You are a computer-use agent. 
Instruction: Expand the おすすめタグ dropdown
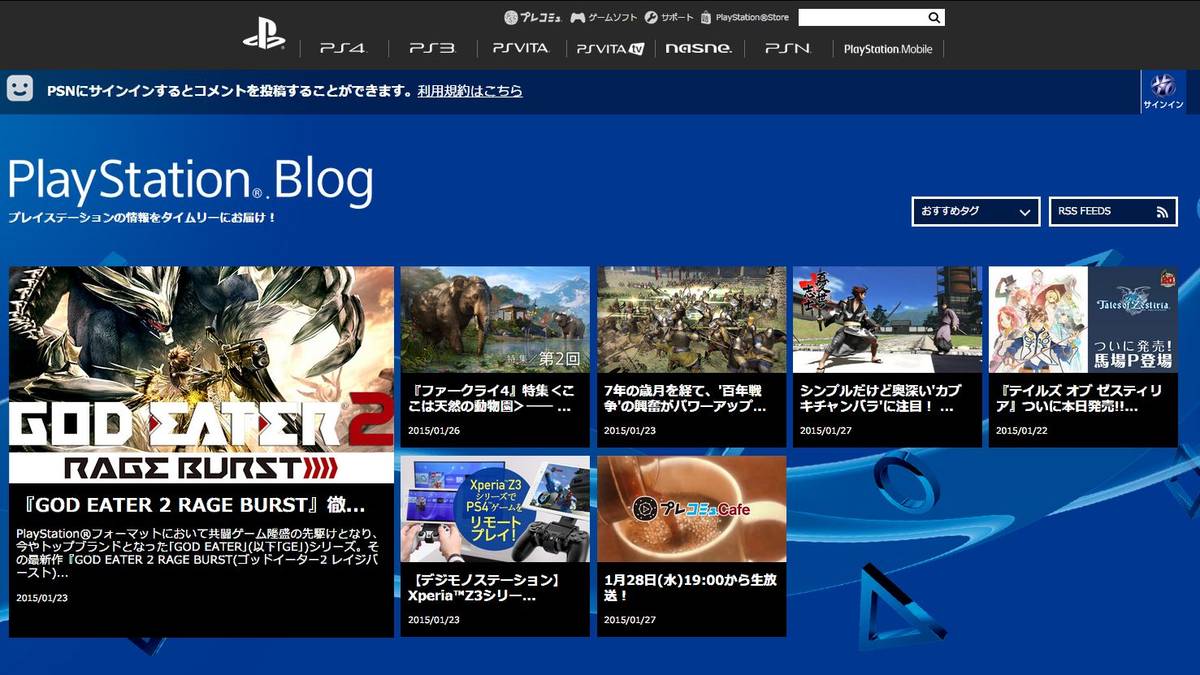click(976, 212)
